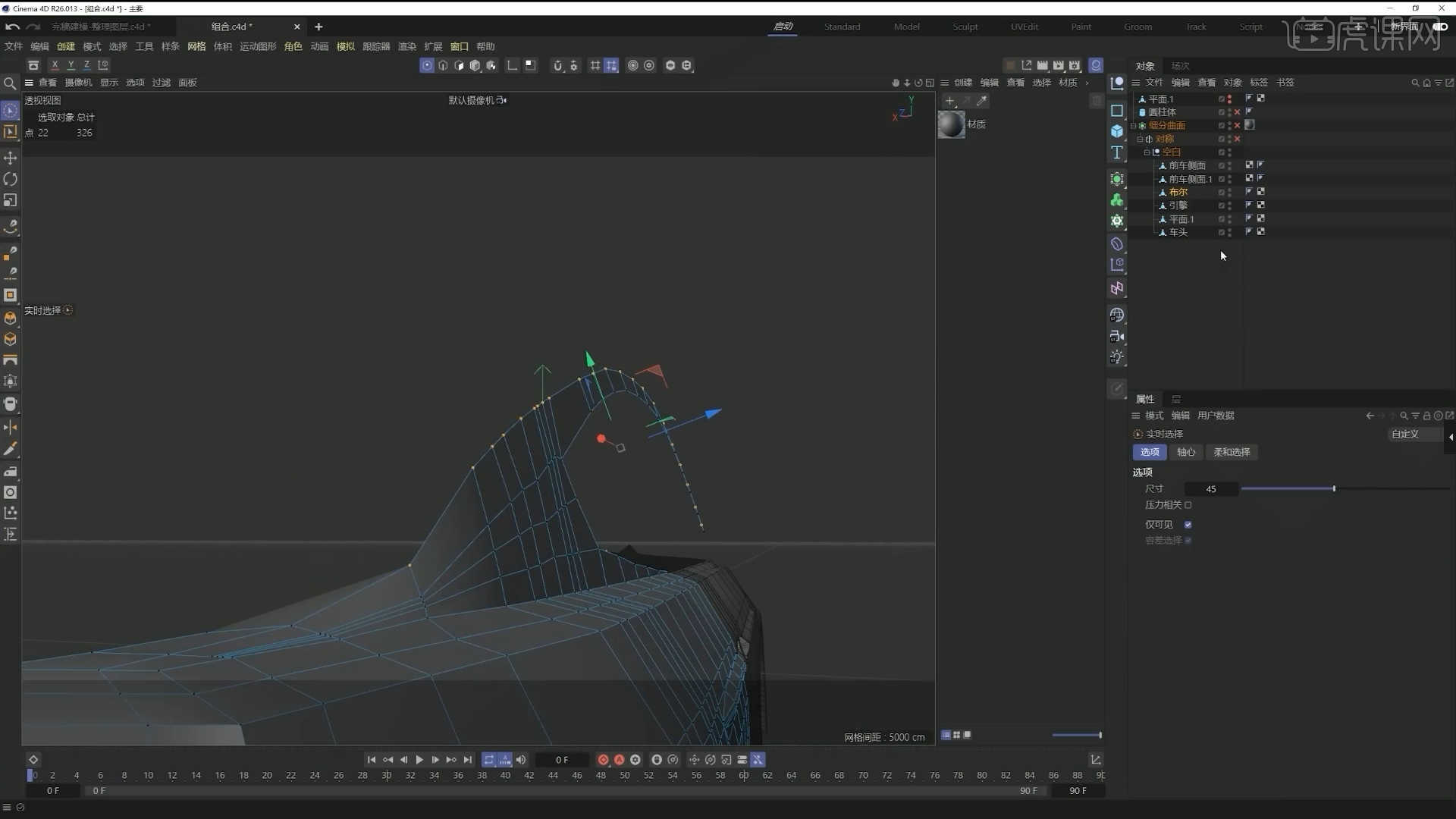Click the 轴心 tab button
The width and height of the screenshot is (1456, 819).
point(1186,453)
